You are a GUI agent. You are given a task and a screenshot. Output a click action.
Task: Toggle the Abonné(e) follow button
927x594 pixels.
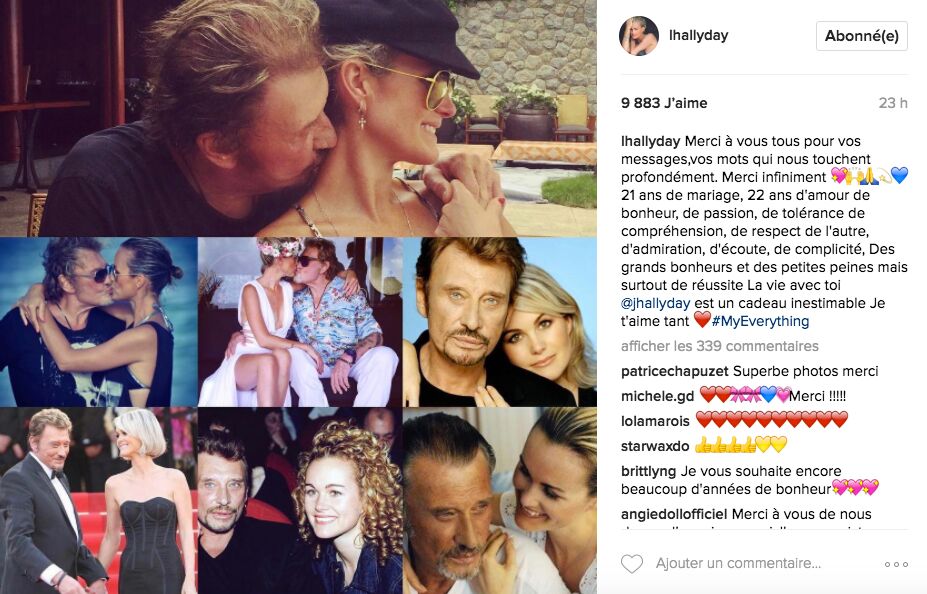click(x=861, y=36)
